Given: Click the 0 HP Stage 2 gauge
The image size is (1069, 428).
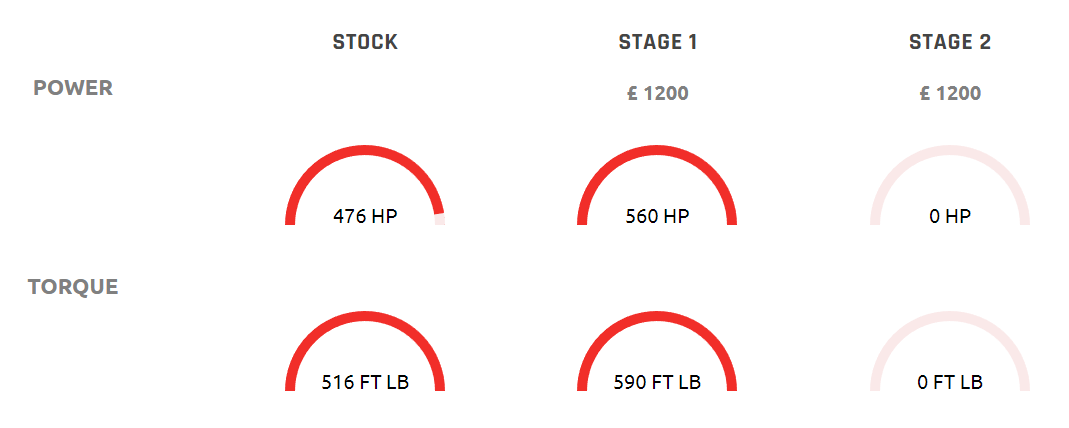Looking at the screenshot, I should tap(950, 185).
